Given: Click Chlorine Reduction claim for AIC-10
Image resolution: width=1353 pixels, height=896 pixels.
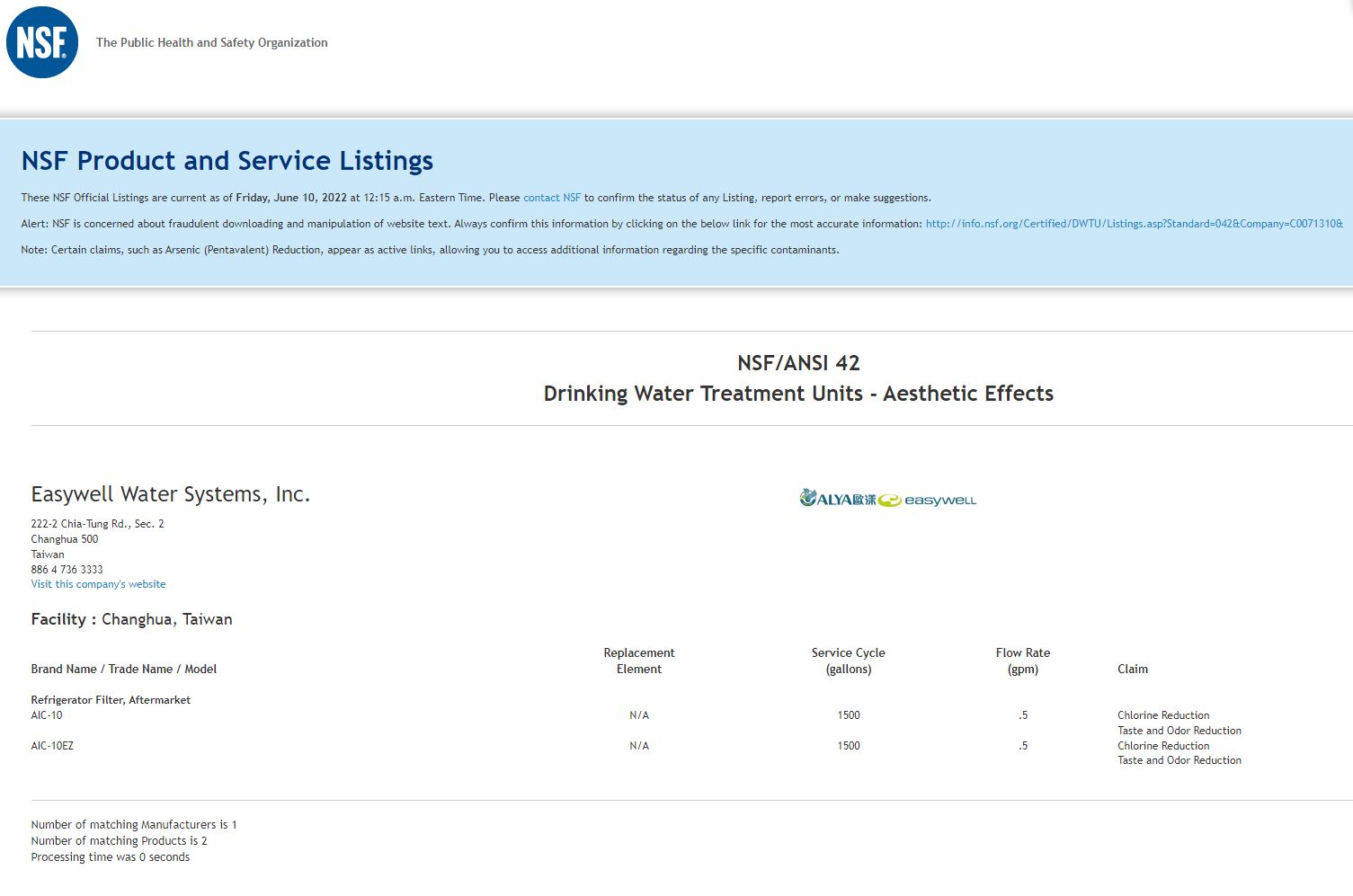Looking at the screenshot, I should (1163, 715).
